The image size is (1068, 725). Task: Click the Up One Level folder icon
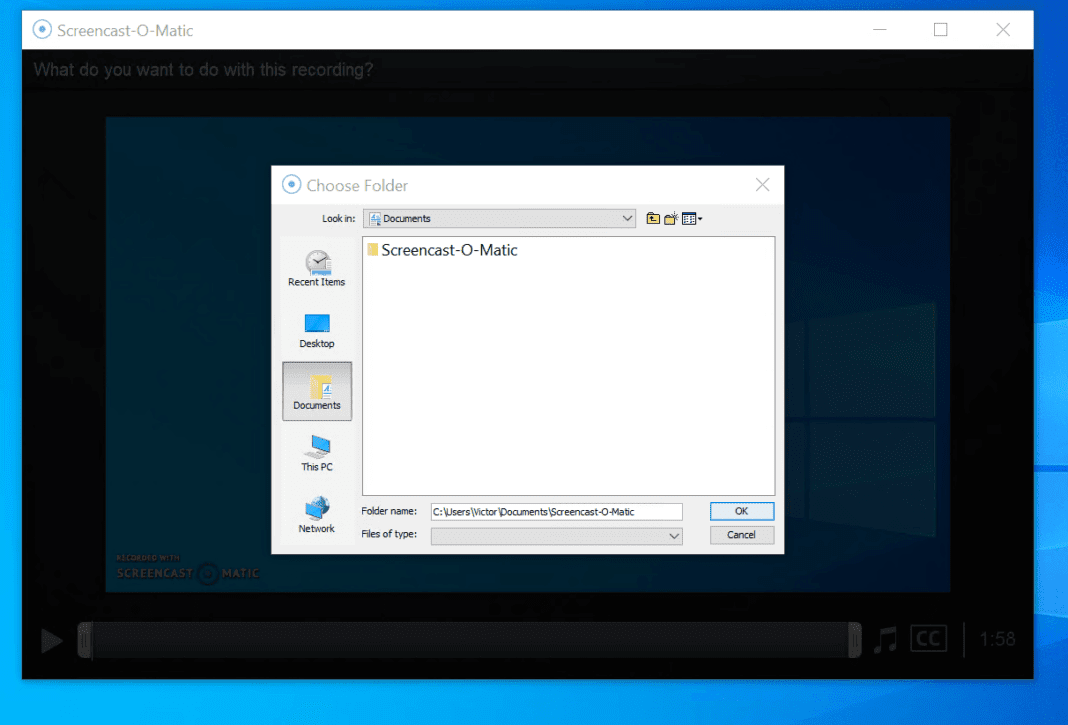click(653, 219)
